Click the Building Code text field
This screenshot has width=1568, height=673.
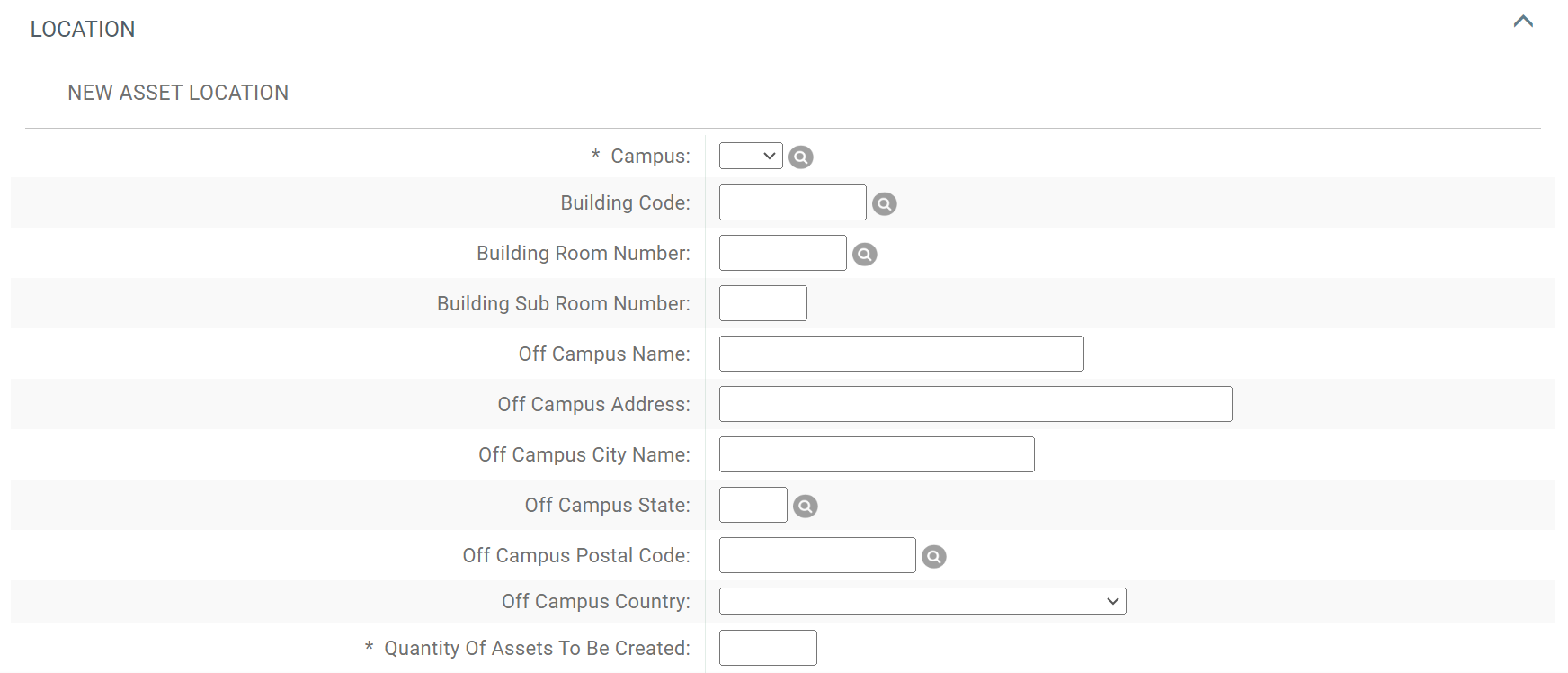[792, 202]
